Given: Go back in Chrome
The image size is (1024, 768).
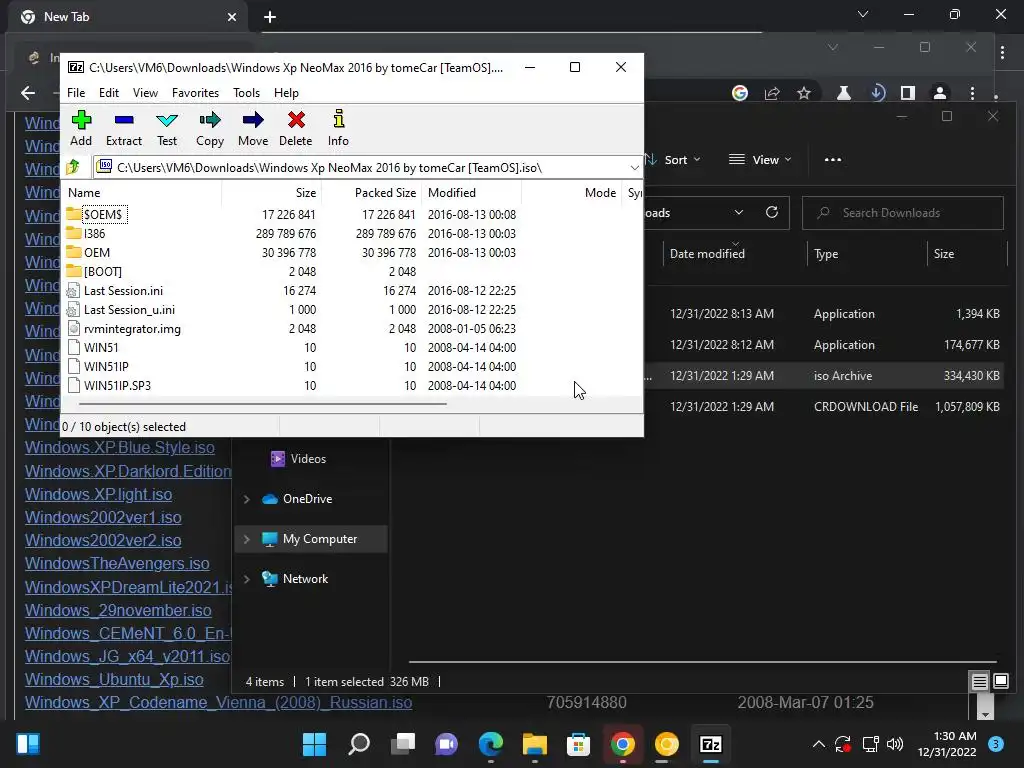Looking at the screenshot, I should (27, 93).
